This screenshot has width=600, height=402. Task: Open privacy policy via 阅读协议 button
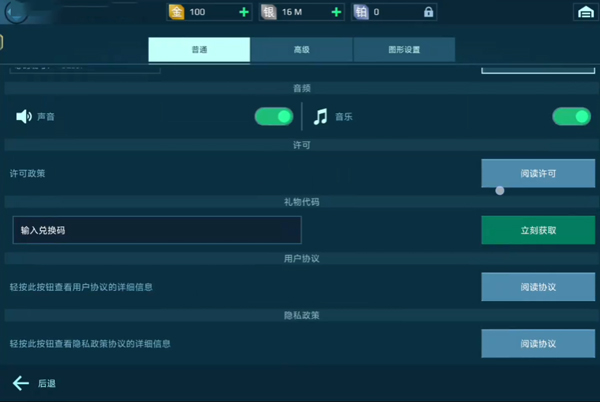pos(538,344)
